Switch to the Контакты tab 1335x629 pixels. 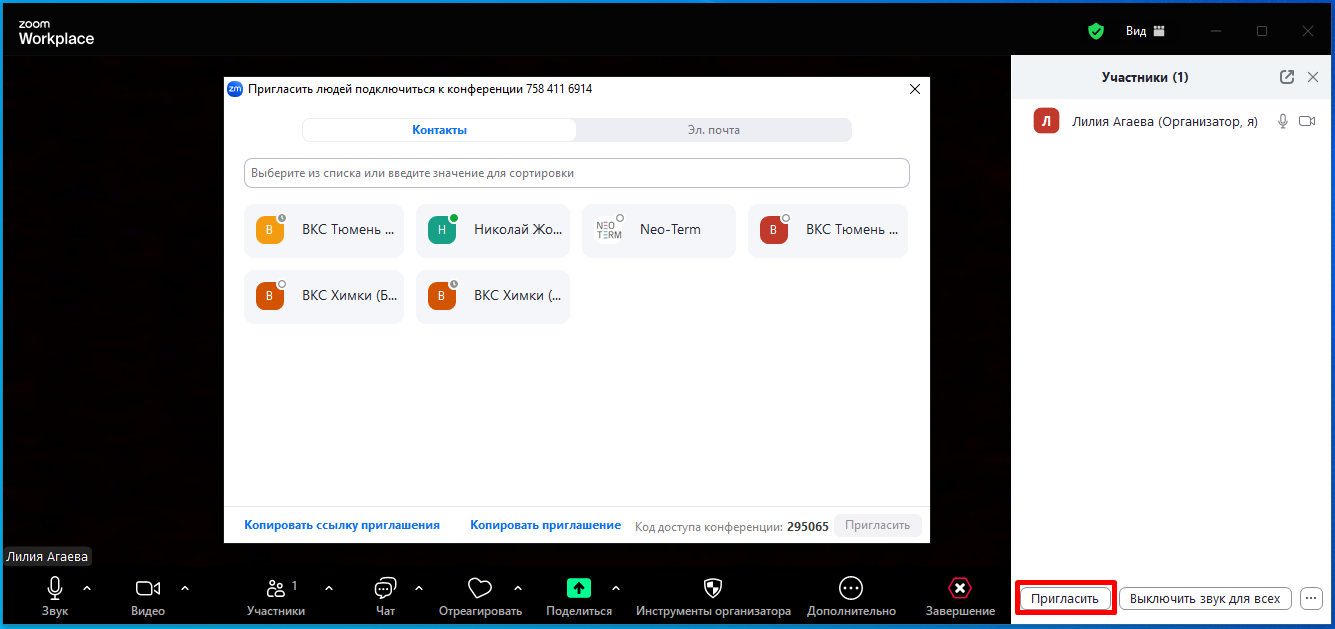tap(439, 130)
